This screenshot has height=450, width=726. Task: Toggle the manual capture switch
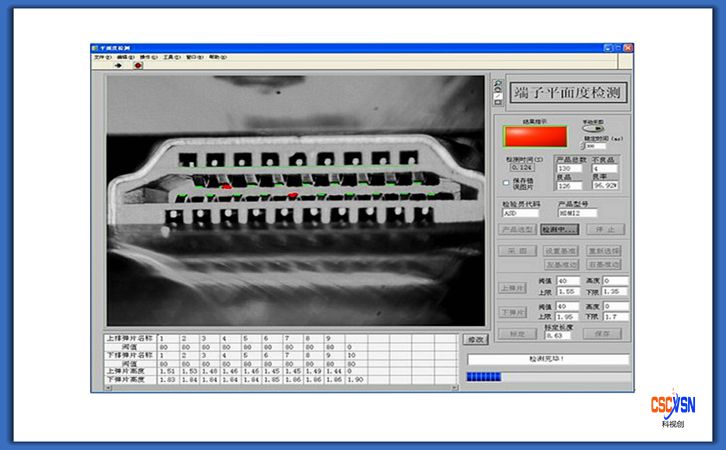tap(592, 129)
